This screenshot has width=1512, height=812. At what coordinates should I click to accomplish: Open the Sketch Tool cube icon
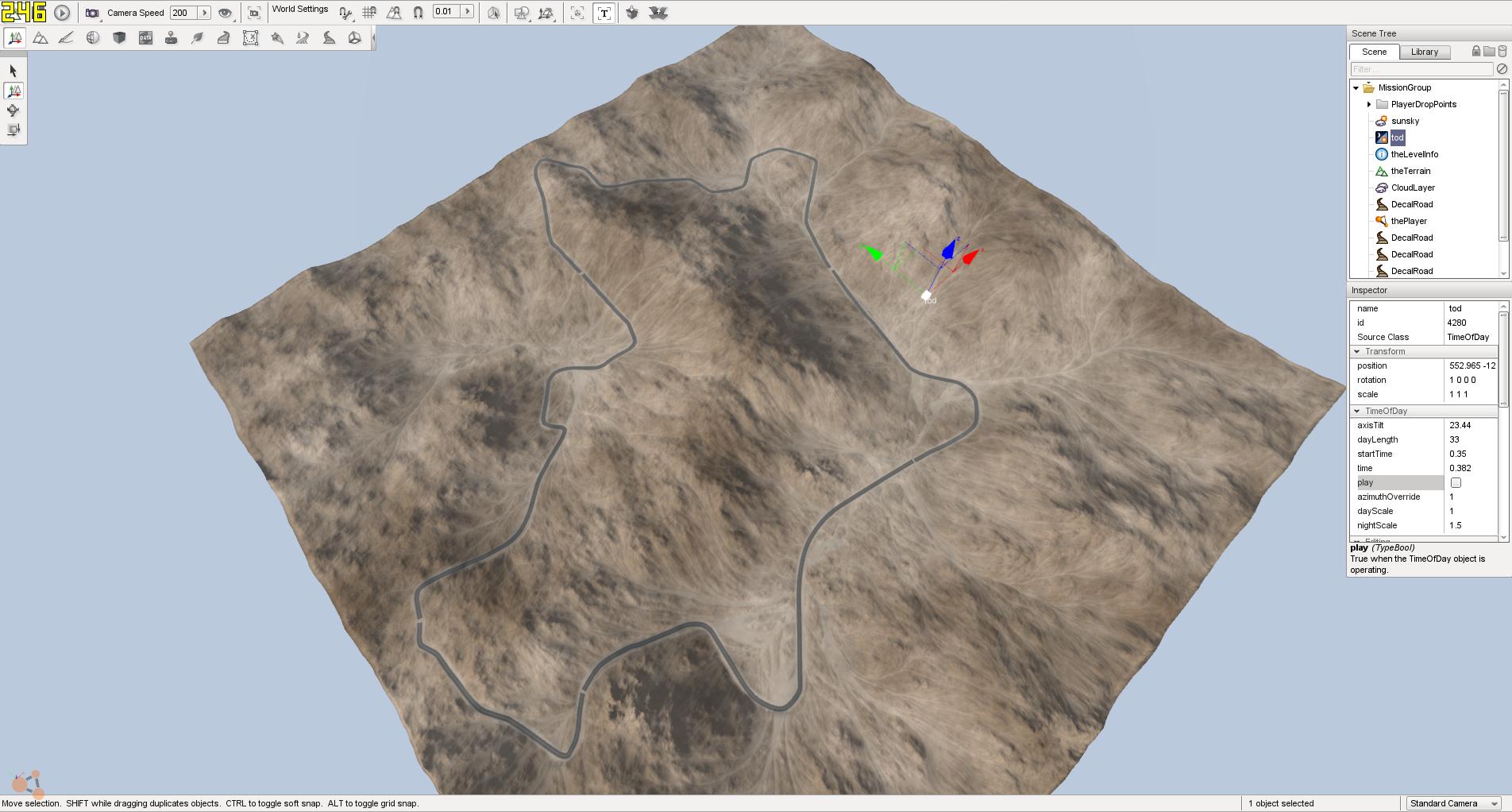pyautogui.click(x=119, y=37)
